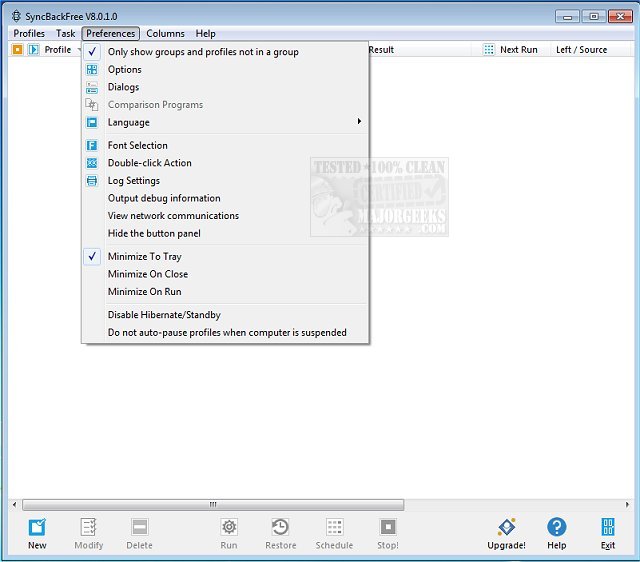
Task: Open the Columns menu
Action: (x=165, y=33)
